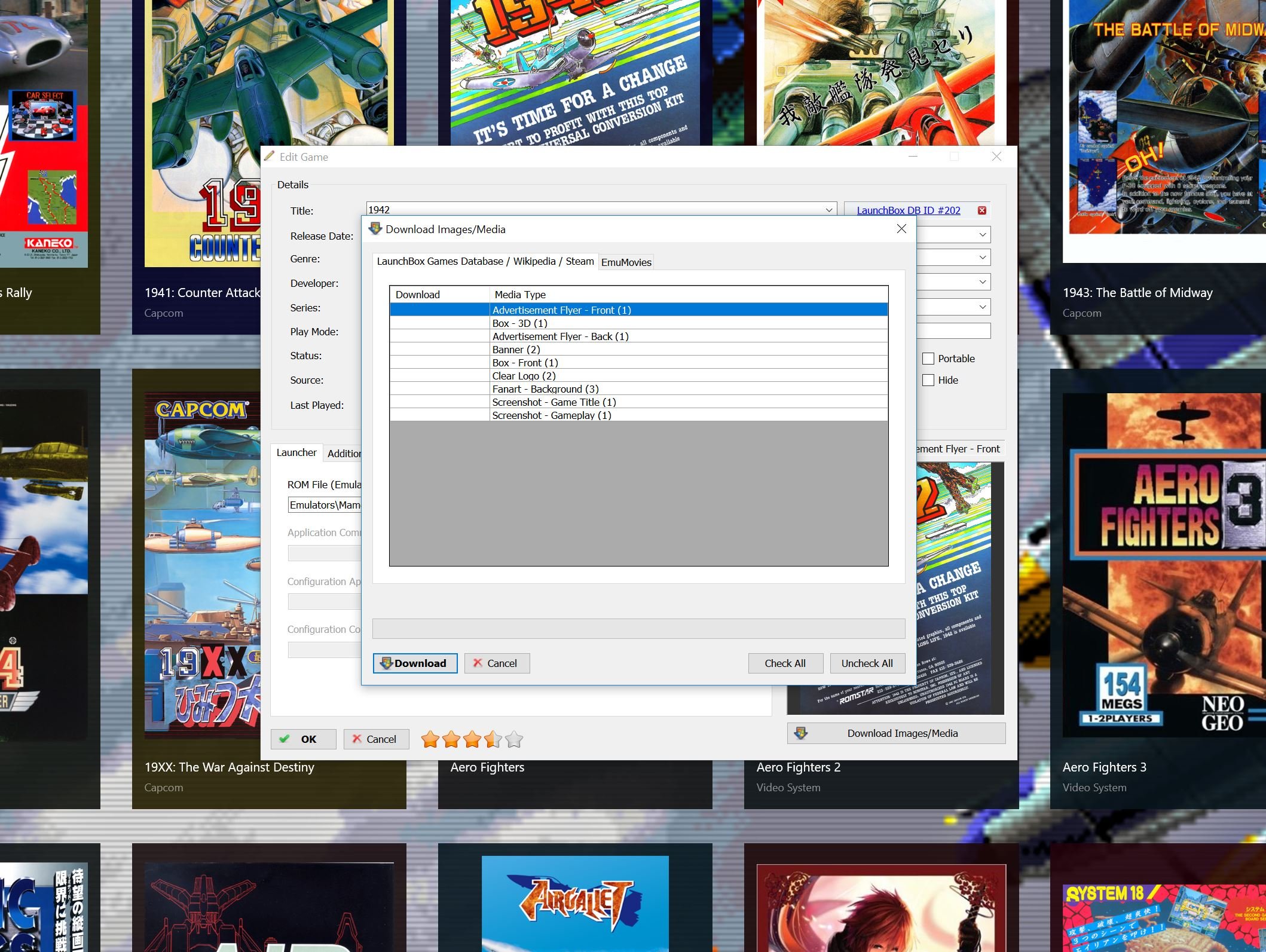
Task: Set rating with the first gold star
Action: 430,739
